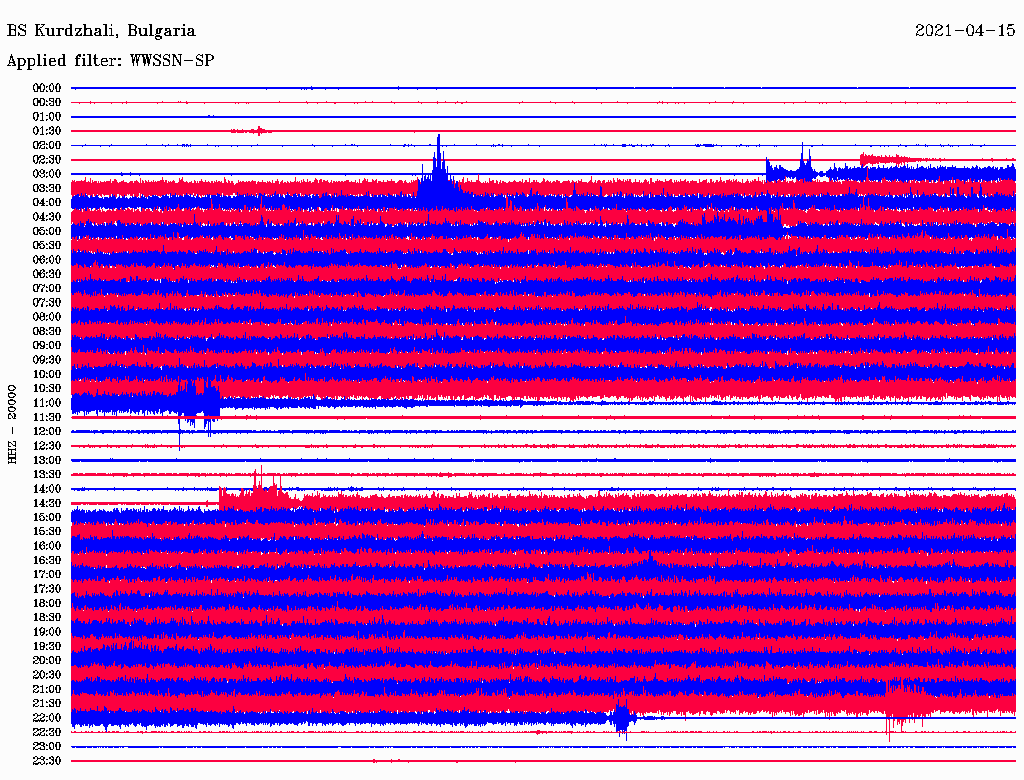Select the 03:00 trace time label

pyautogui.click(x=48, y=174)
